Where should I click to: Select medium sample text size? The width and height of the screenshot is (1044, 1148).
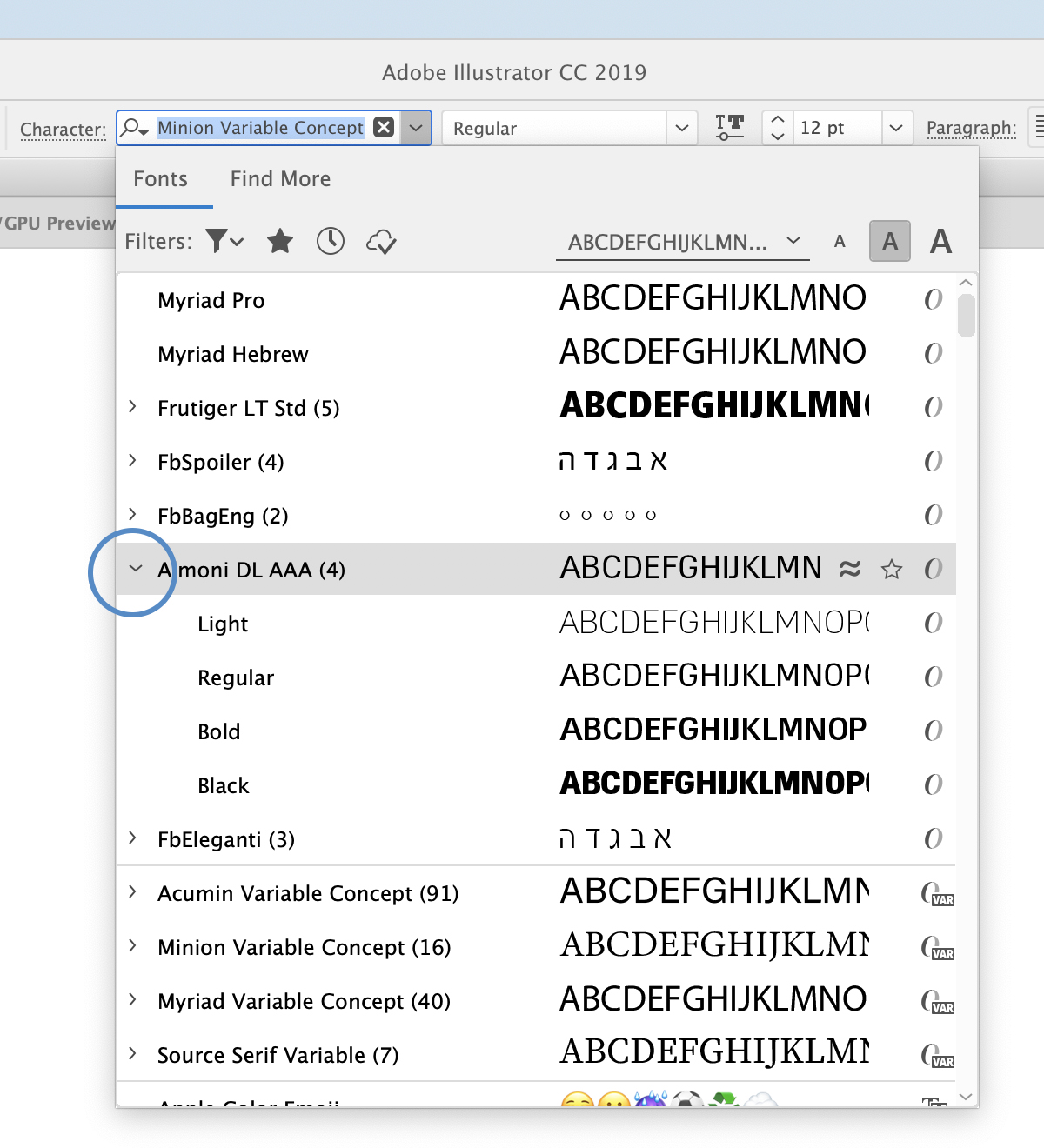tap(890, 241)
